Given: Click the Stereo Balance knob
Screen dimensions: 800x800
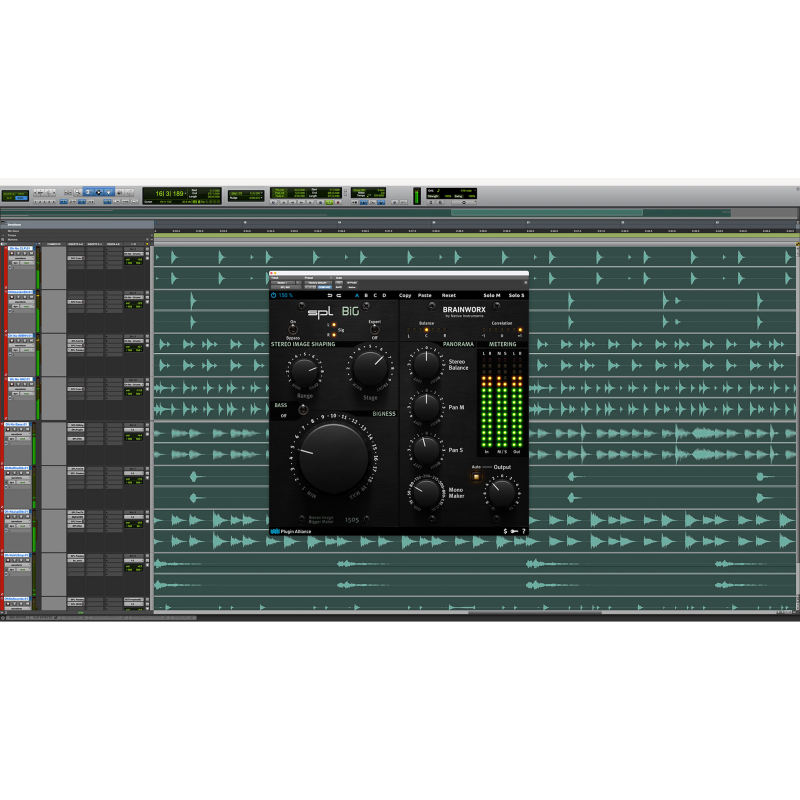Looking at the screenshot, I should point(426,364).
